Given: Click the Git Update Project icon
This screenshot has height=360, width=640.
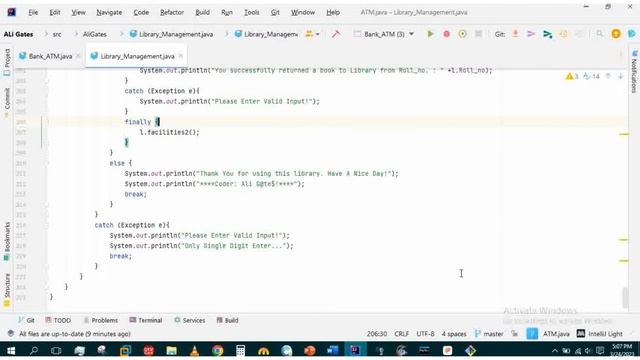Looking at the screenshot, I should 515,34.
